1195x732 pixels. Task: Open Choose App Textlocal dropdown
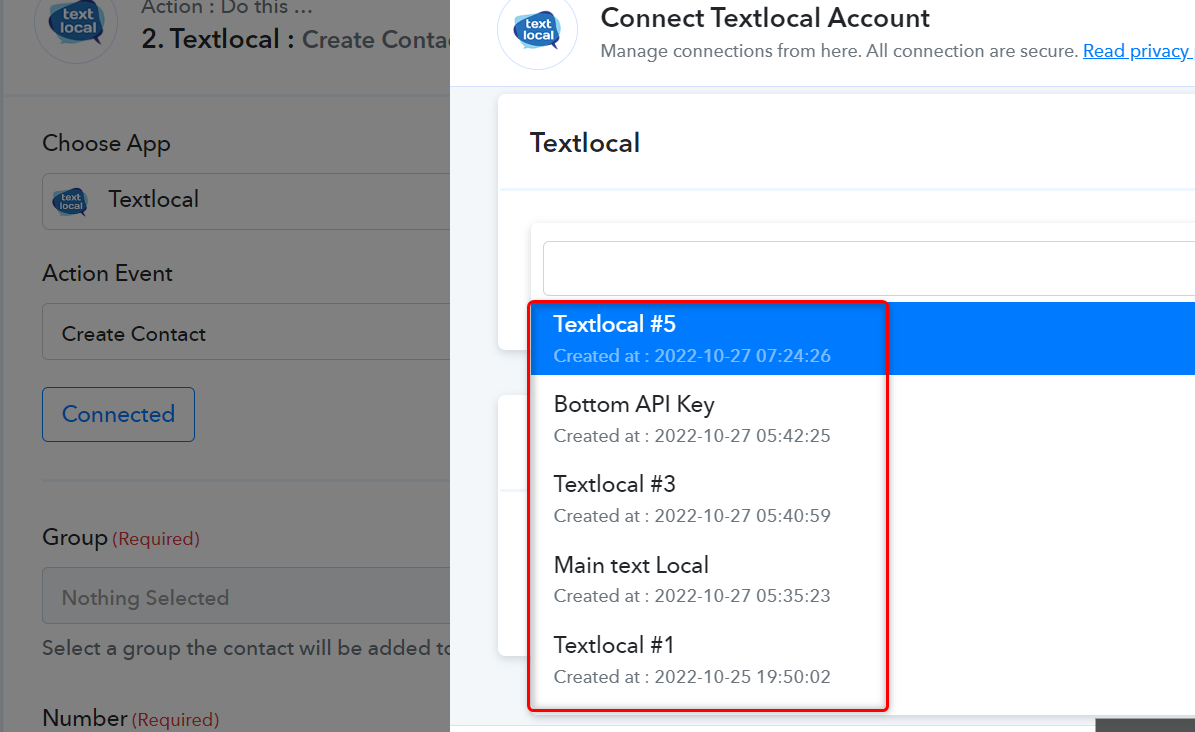tap(245, 201)
